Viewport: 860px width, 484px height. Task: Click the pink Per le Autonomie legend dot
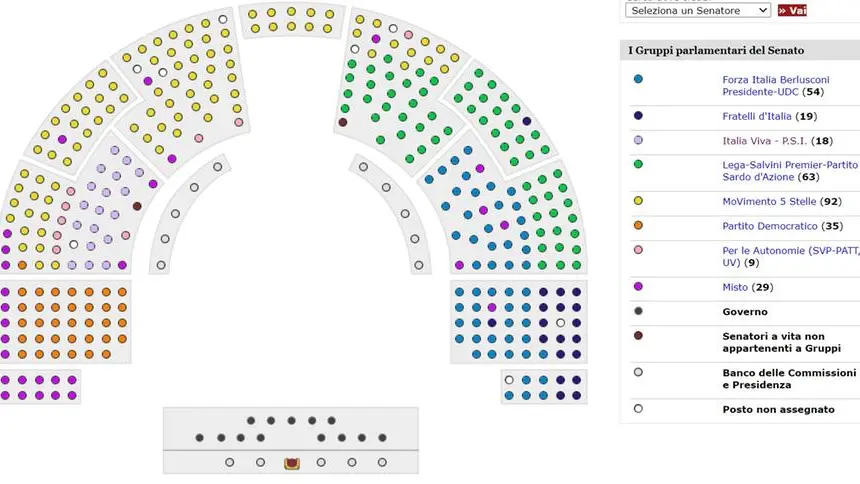click(638, 250)
